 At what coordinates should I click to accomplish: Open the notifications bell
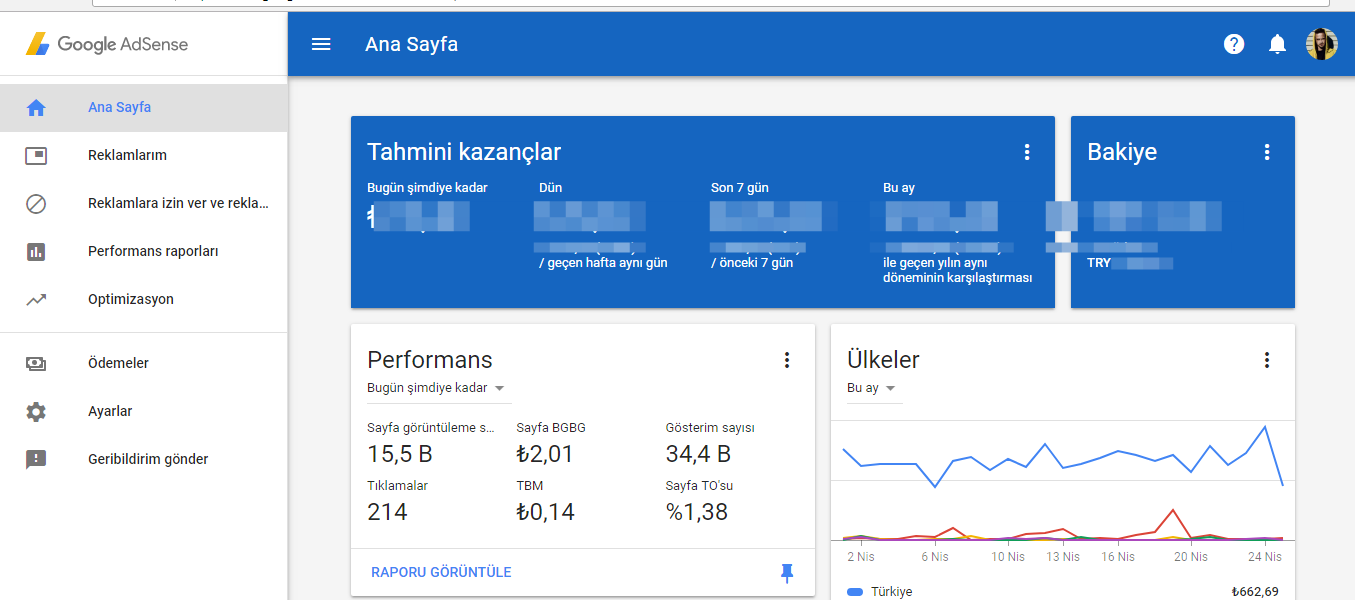[x=1277, y=44]
